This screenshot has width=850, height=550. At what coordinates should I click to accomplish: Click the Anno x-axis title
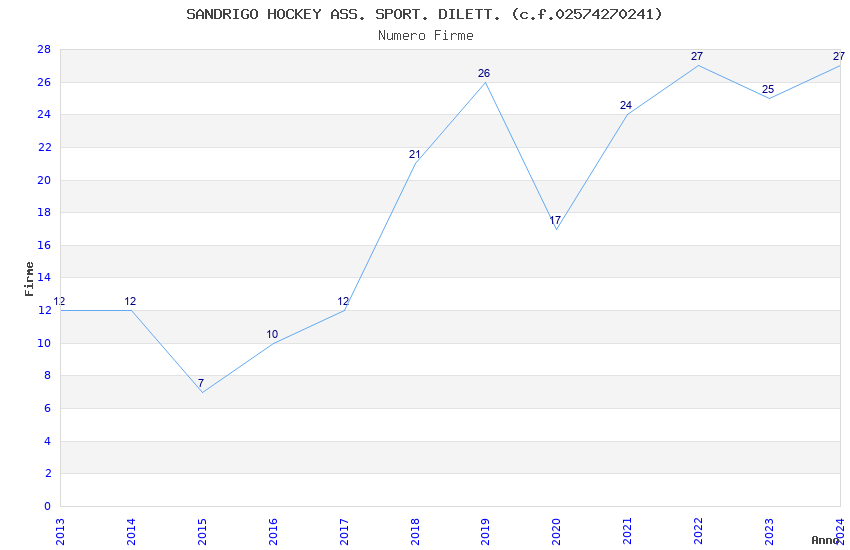click(x=825, y=540)
